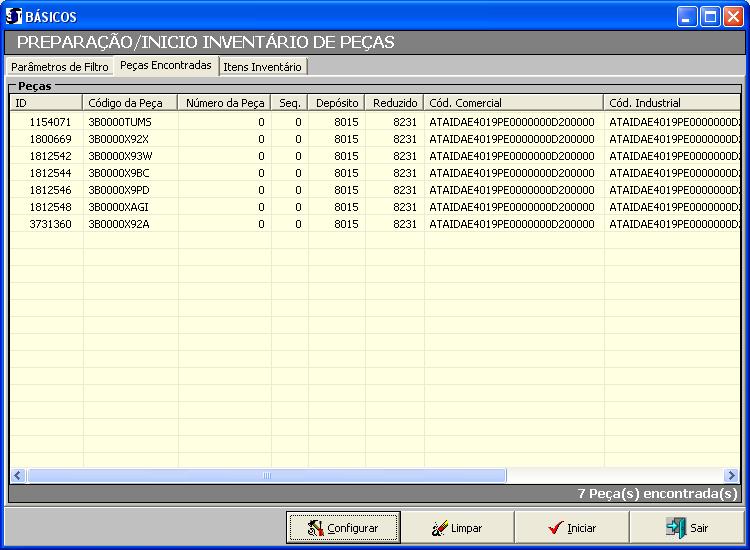Click the Configurar button icon
The height and width of the screenshot is (550, 750).
pos(315,527)
